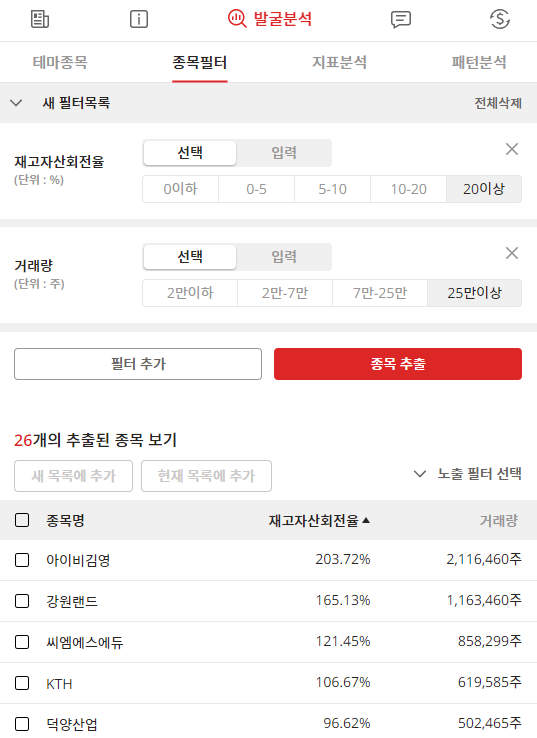537x738 pixels.
Task: Remove the 거래량 filter with X
Action: click(x=512, y=253)
